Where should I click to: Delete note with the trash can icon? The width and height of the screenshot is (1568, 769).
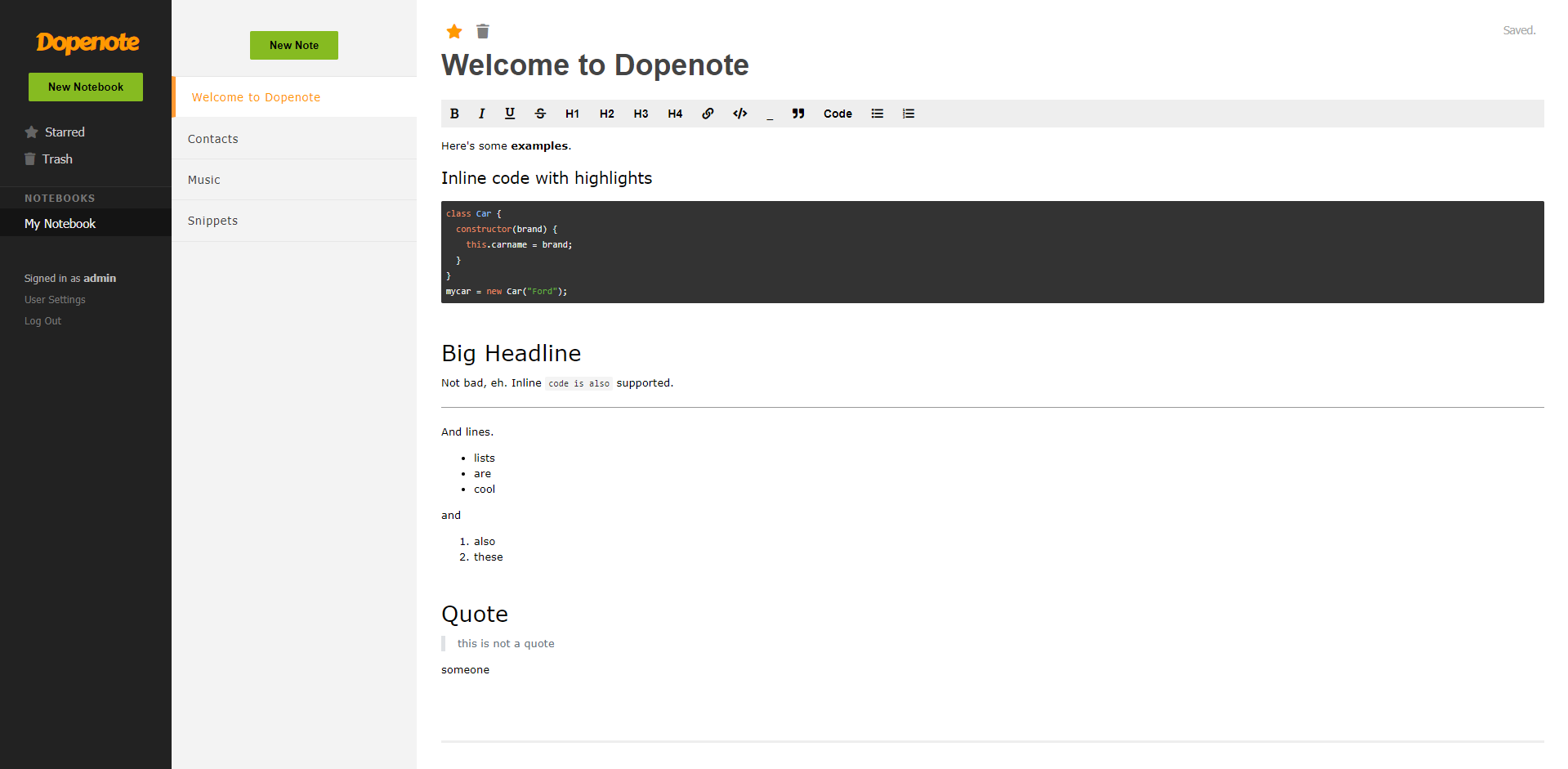[x=483, y=31]
